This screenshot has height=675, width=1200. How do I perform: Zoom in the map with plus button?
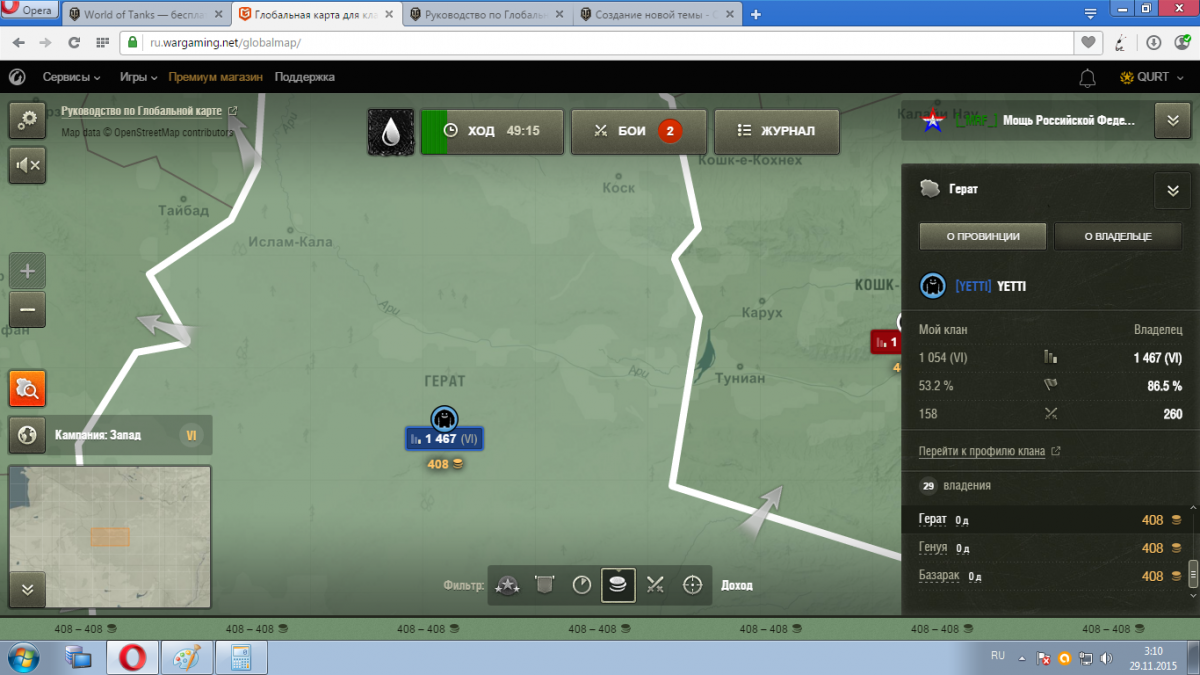[x=27, y=271]
